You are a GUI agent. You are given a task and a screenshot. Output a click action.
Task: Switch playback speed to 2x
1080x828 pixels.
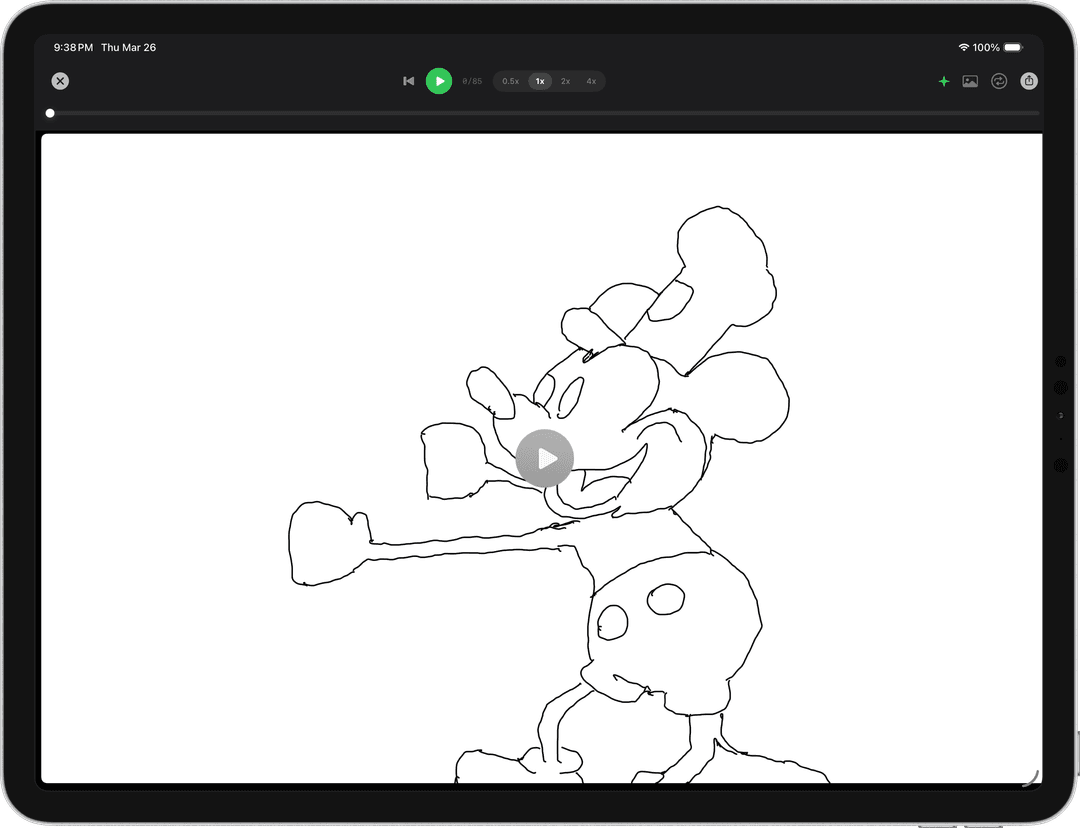pos(566,81)
